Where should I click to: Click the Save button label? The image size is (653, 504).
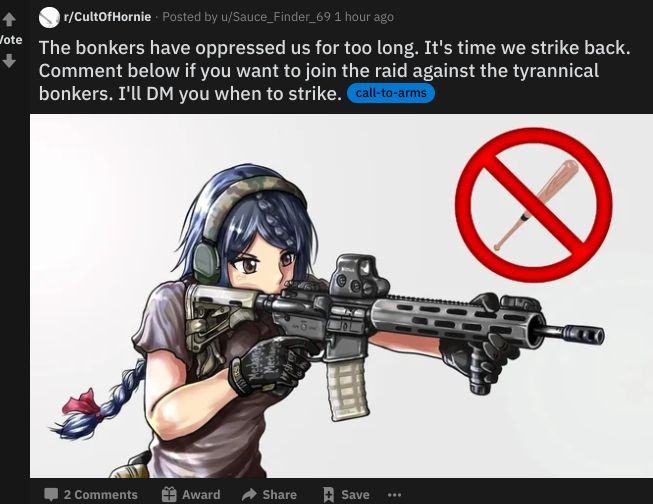[355, 494]
